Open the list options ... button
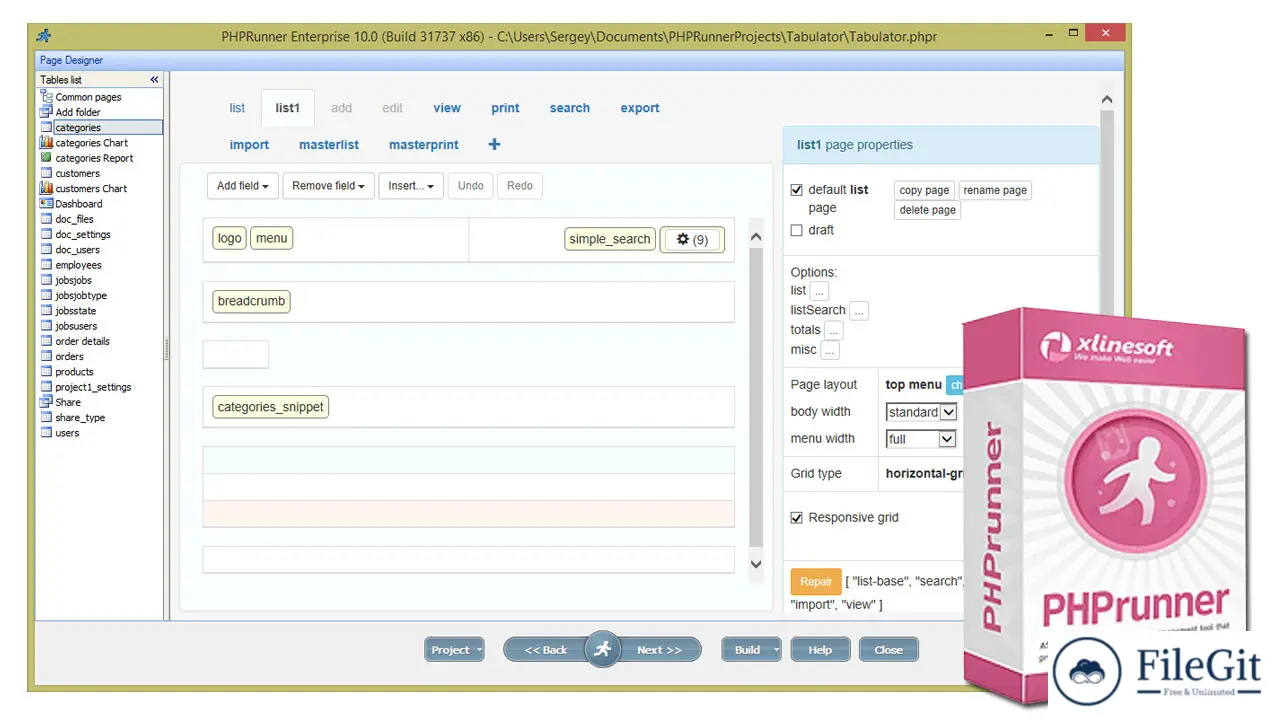 point(820,291)
